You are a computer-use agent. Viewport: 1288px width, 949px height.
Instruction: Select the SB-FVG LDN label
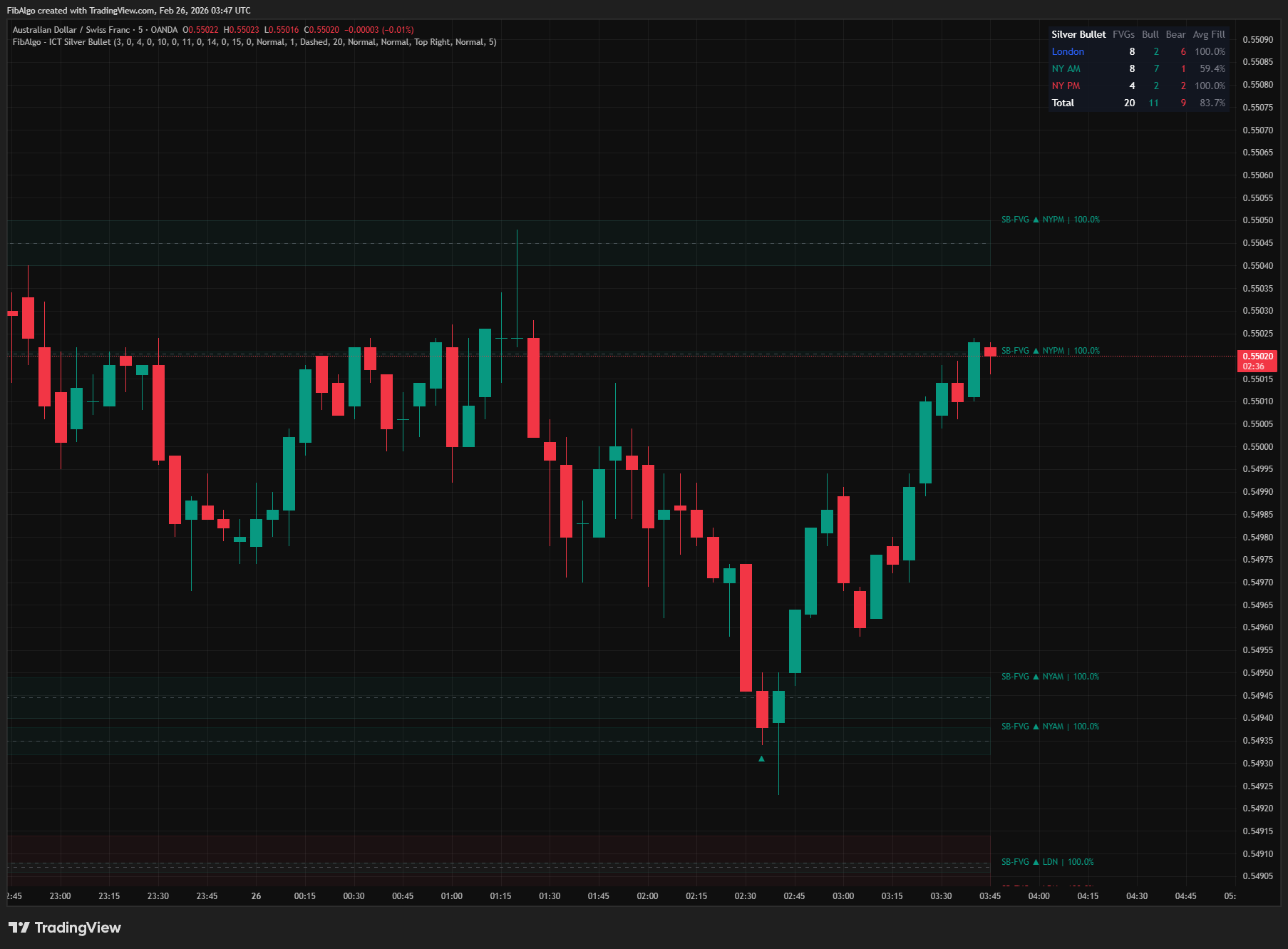click(x=1047, y=862)
